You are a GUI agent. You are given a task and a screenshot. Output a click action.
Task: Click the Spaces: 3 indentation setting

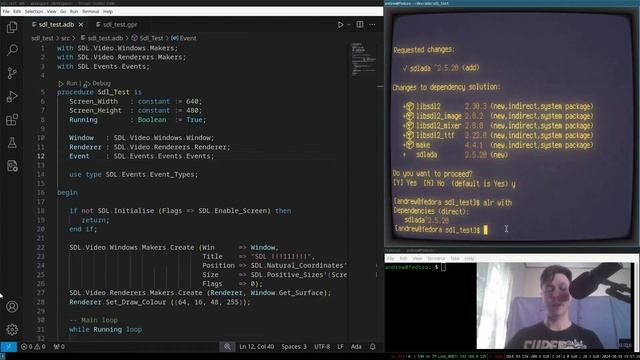pyautogui.click(x=293, y=347)
